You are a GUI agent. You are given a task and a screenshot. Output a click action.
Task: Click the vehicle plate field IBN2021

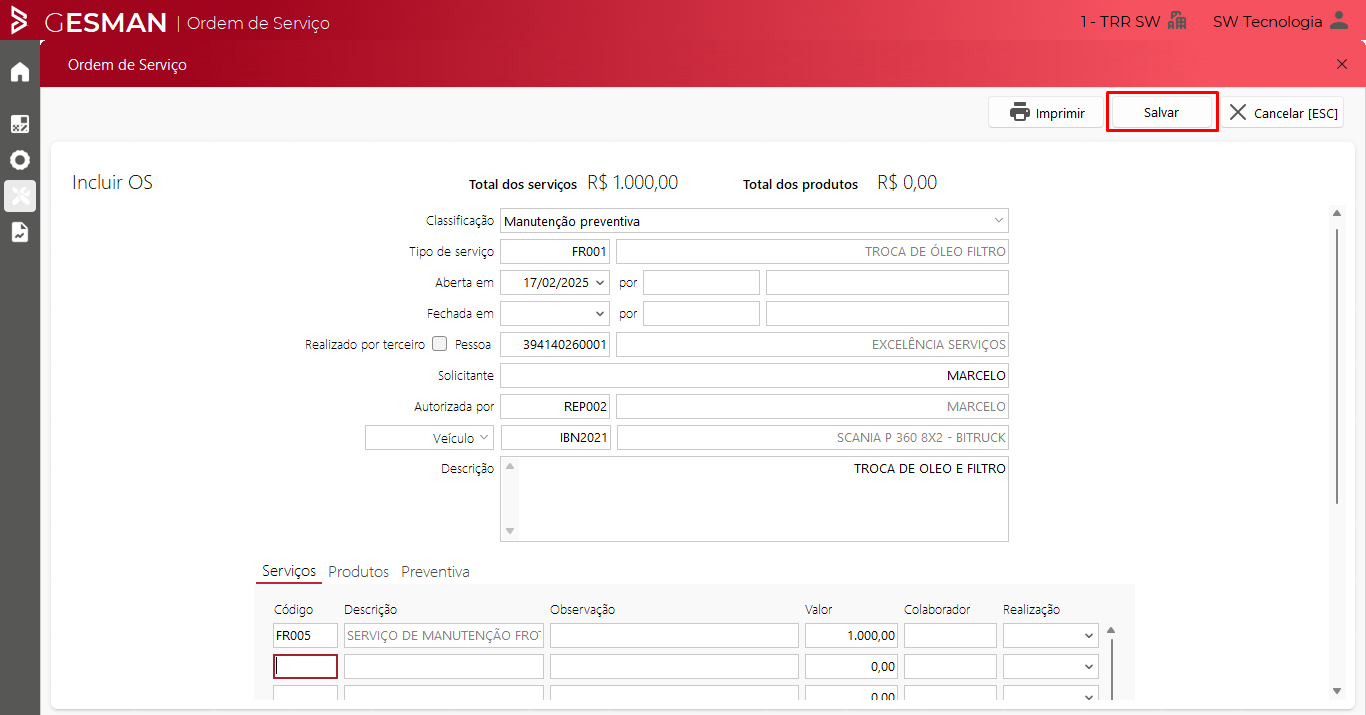[555, 438]
